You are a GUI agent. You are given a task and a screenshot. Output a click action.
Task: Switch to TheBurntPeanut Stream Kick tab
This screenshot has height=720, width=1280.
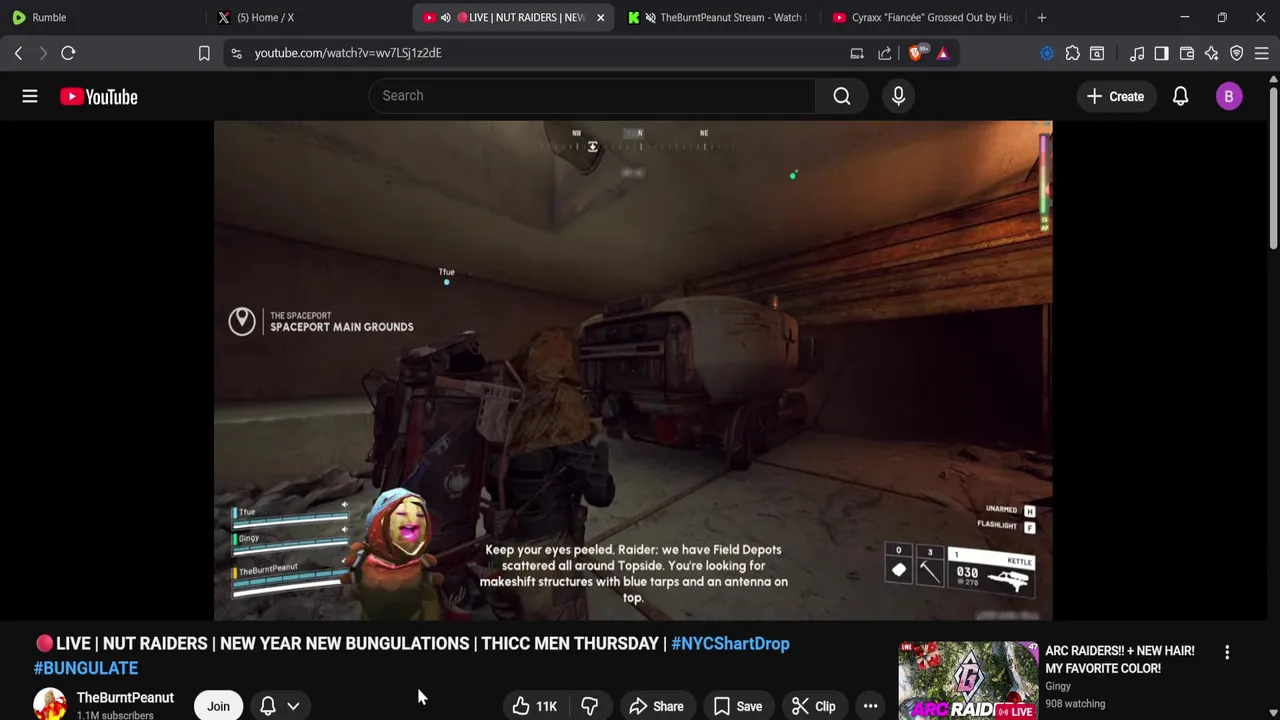718,17
